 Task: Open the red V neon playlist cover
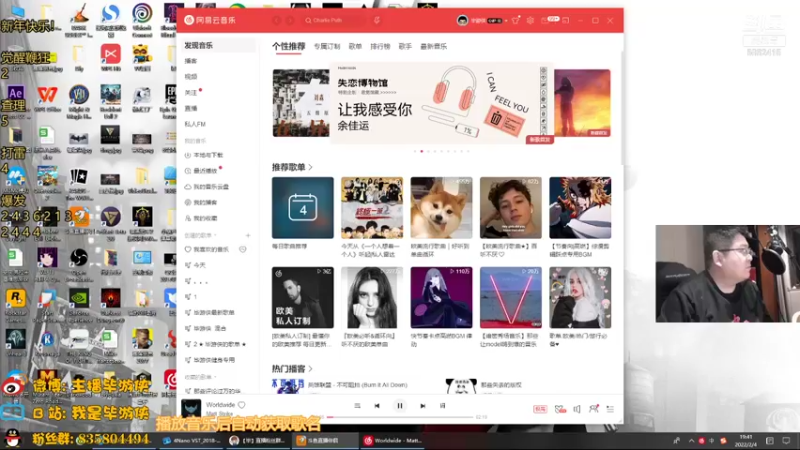(x=511, y=297)
